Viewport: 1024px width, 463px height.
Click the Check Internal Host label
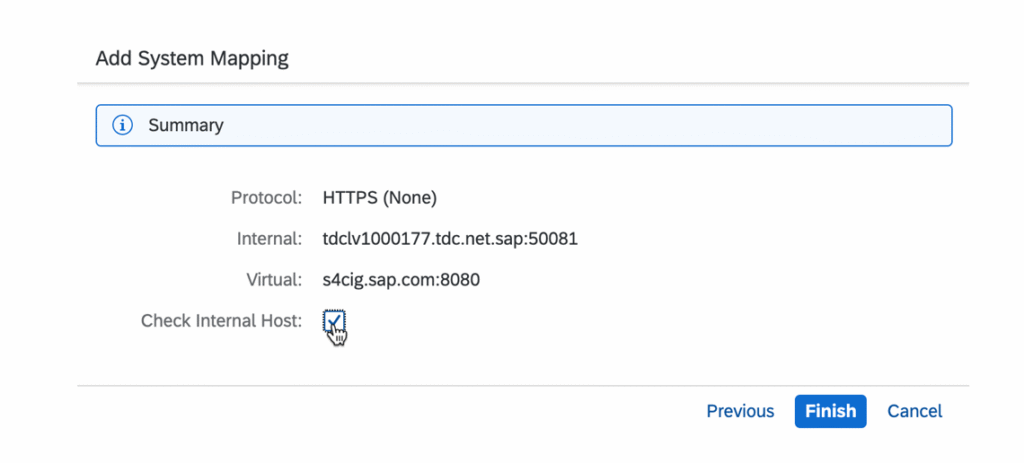(221, 321)
